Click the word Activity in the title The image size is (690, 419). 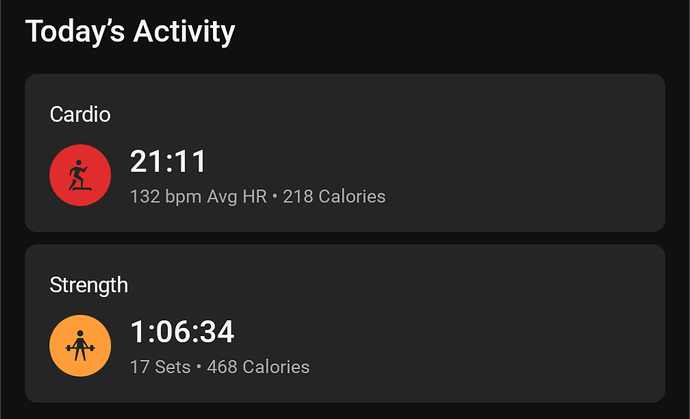184,32
